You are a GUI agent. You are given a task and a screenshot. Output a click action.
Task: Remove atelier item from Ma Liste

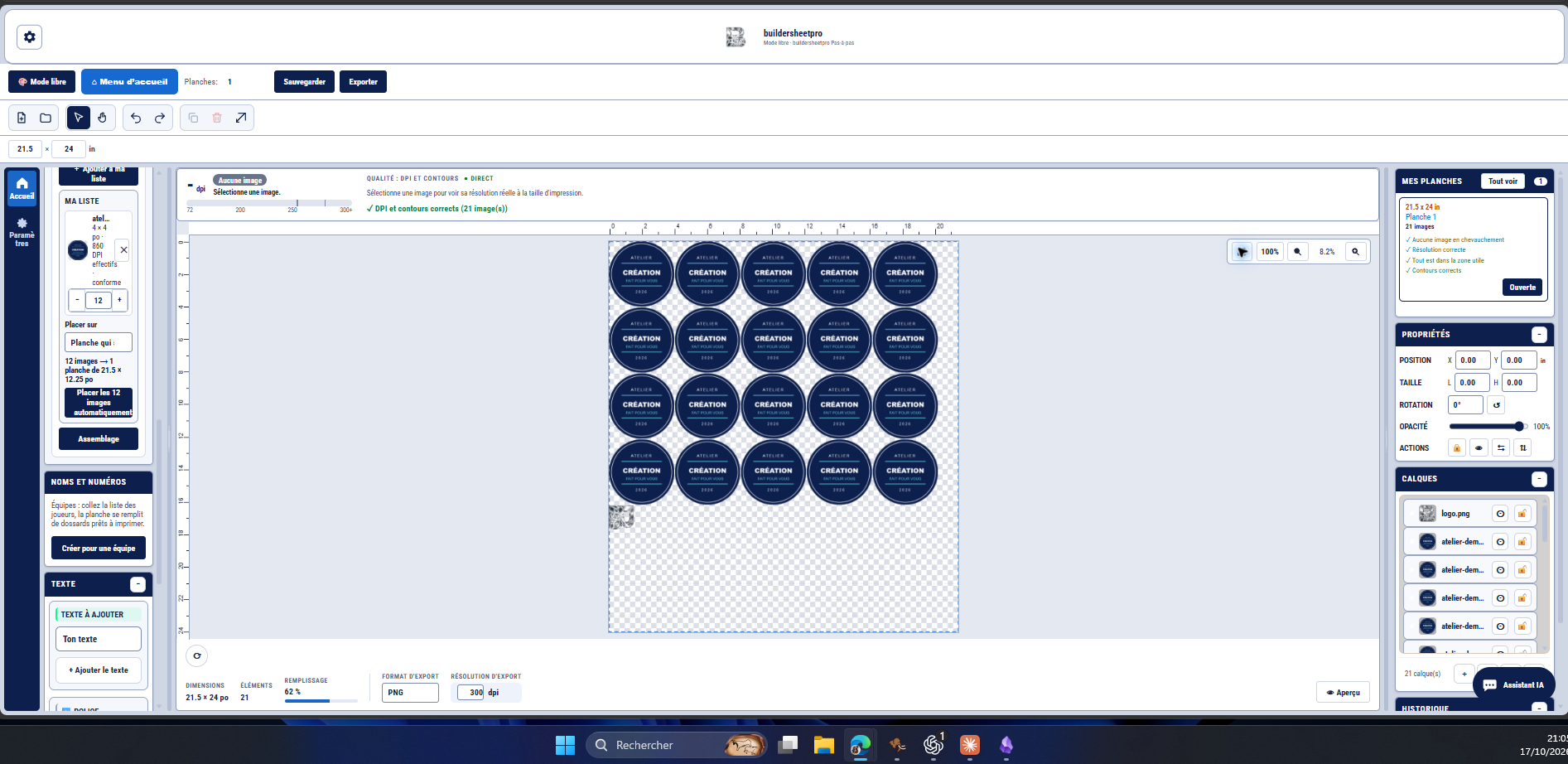click(123, 249)
